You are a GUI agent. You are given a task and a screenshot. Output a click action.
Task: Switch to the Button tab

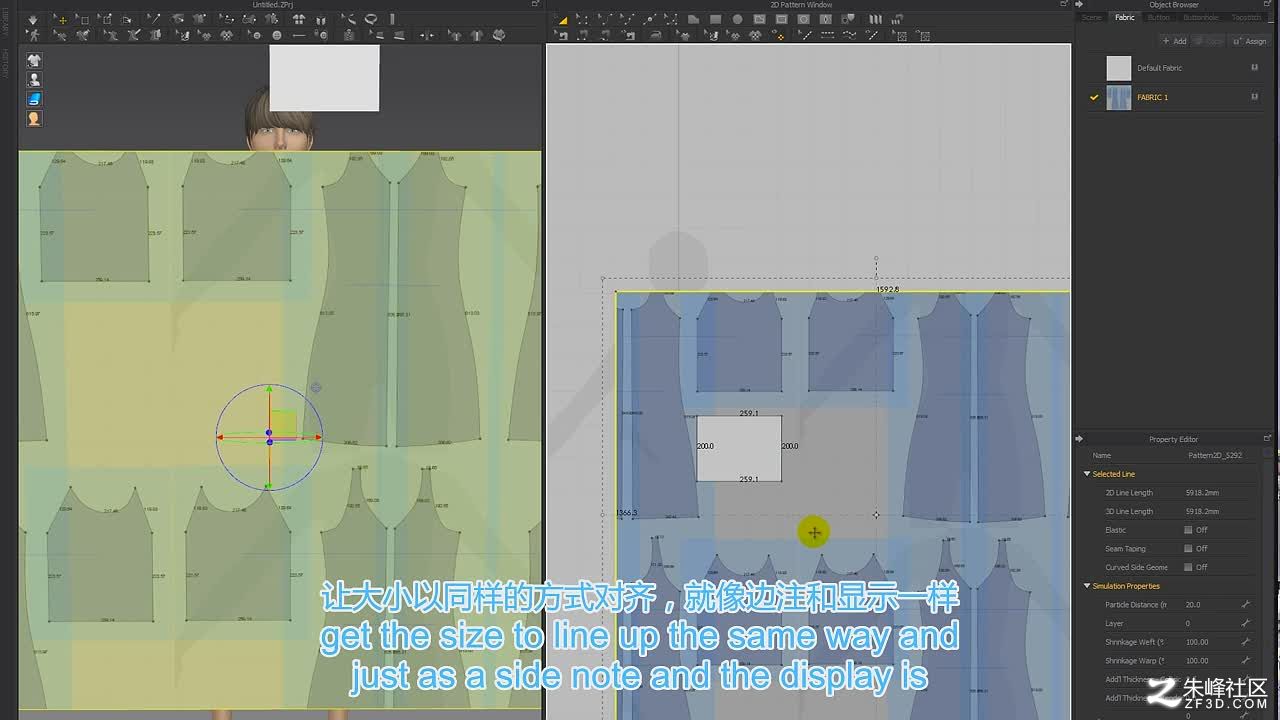[1159, 17]
